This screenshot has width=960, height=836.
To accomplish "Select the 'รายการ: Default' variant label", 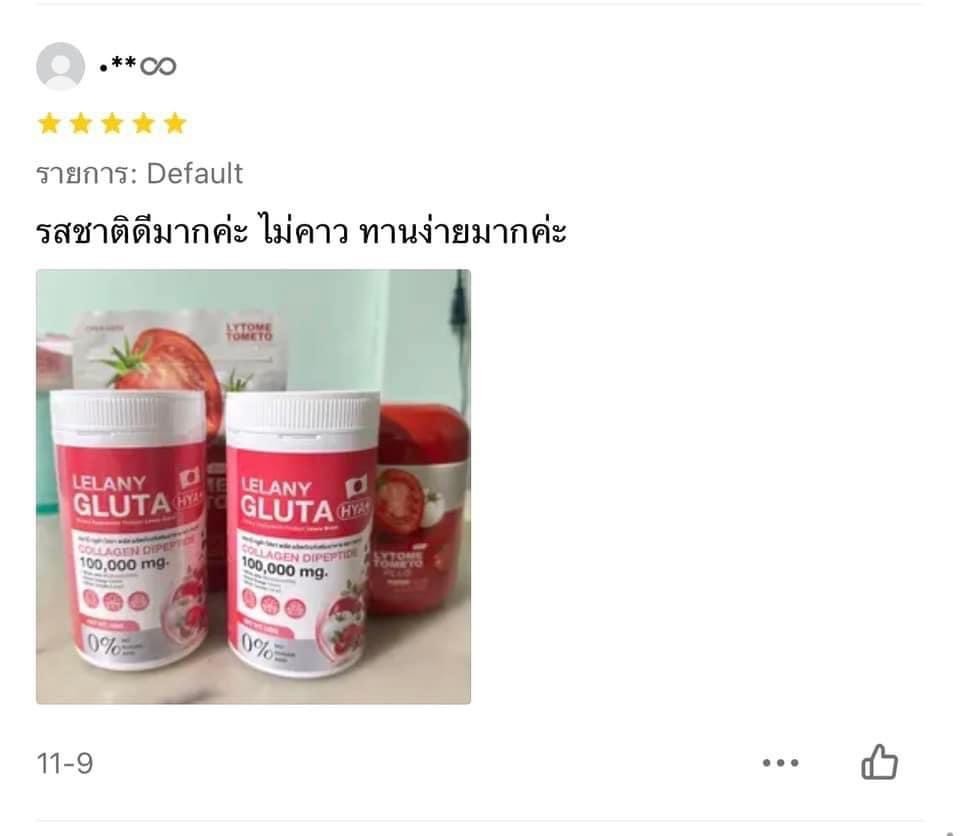I will pos(140,174).
